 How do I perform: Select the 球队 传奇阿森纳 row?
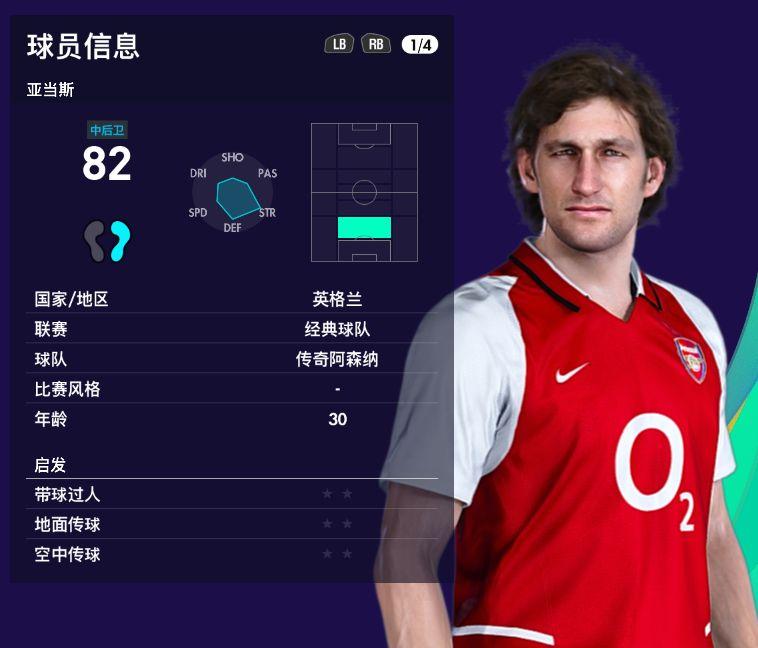[232, 359]
